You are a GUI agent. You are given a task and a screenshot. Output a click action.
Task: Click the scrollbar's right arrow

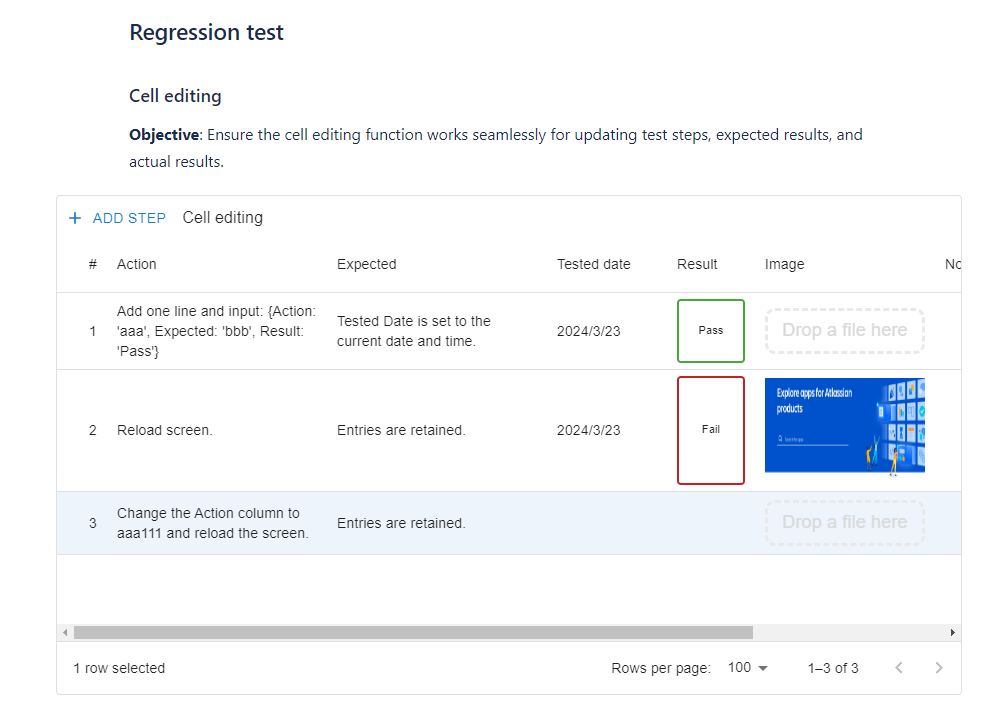953,632
